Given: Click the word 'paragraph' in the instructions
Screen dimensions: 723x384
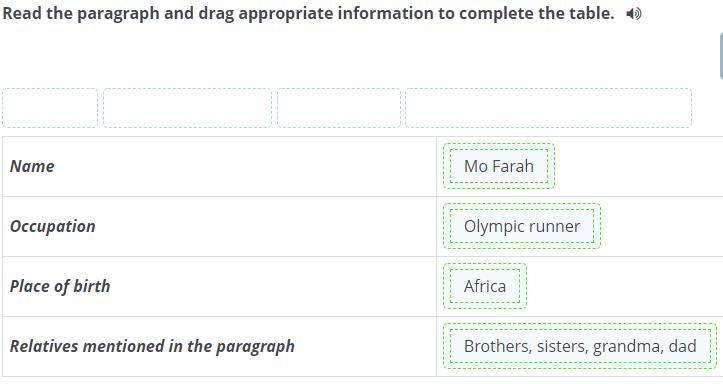Looking at the screenshot, I should tap(118, 13).
